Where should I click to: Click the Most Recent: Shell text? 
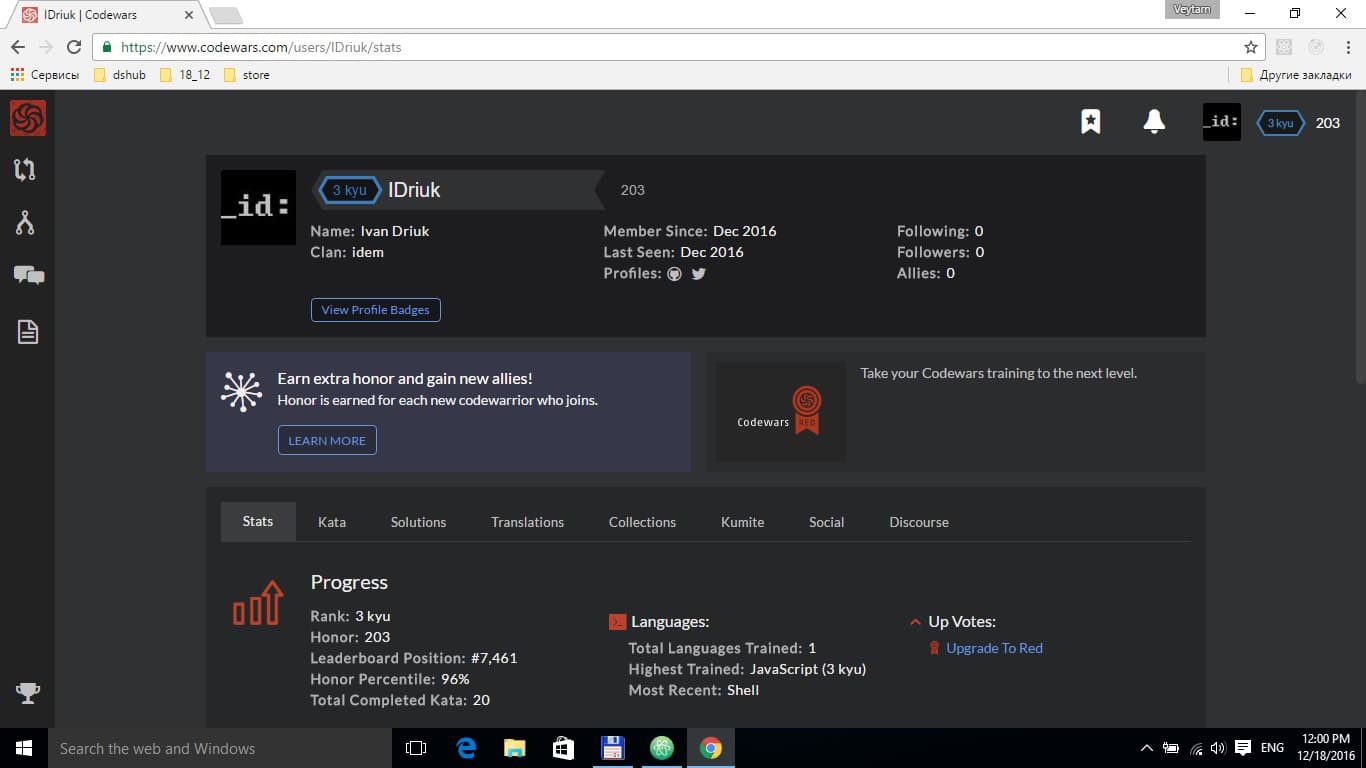[694, 690]
